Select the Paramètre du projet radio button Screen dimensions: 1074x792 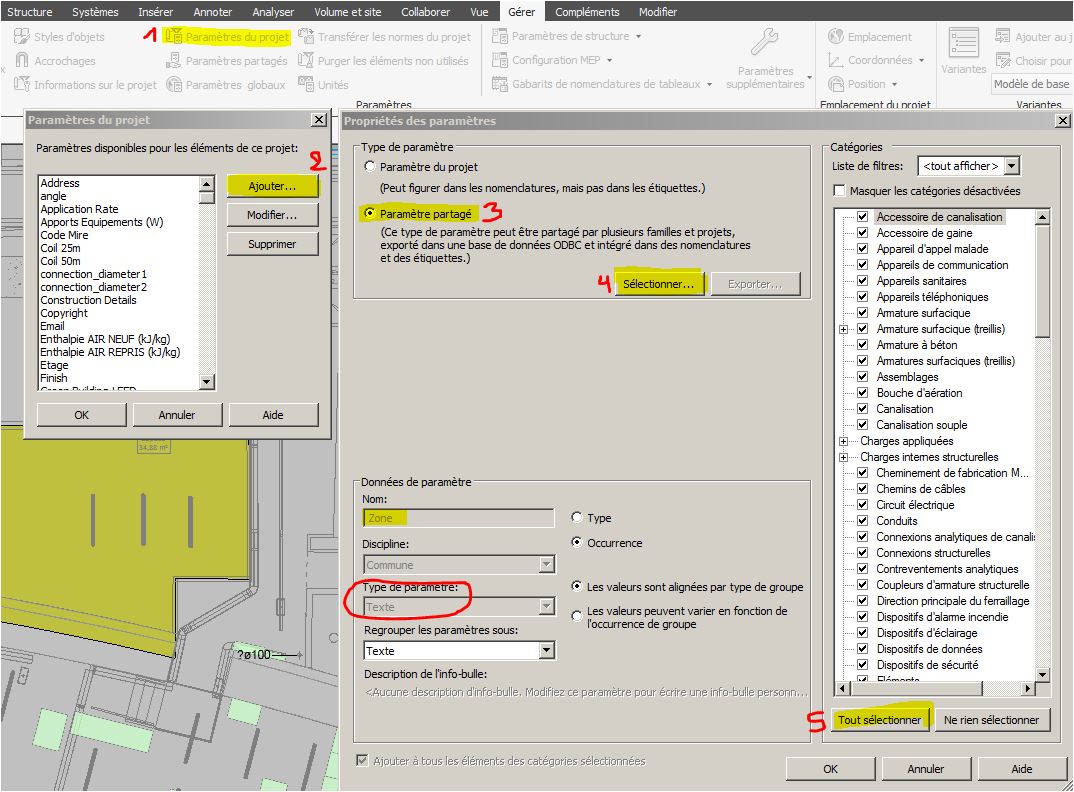(x=371, y=167)
